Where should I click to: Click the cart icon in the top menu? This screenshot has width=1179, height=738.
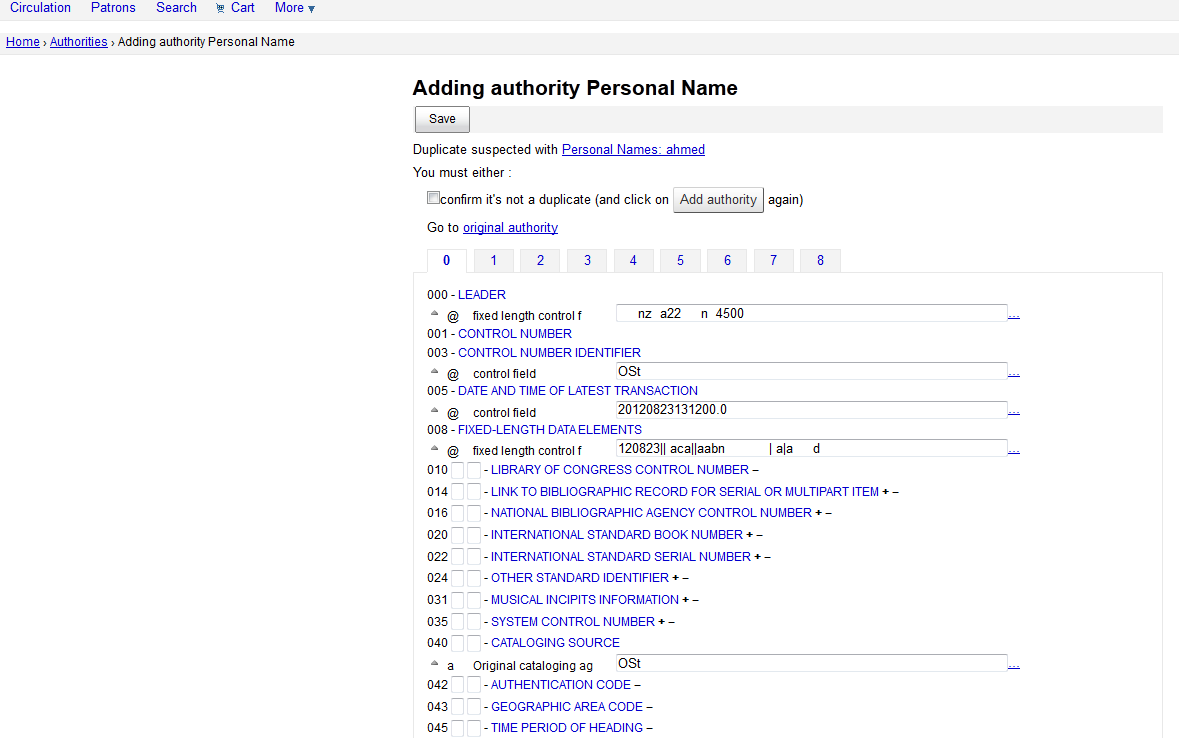click(220, 8)
